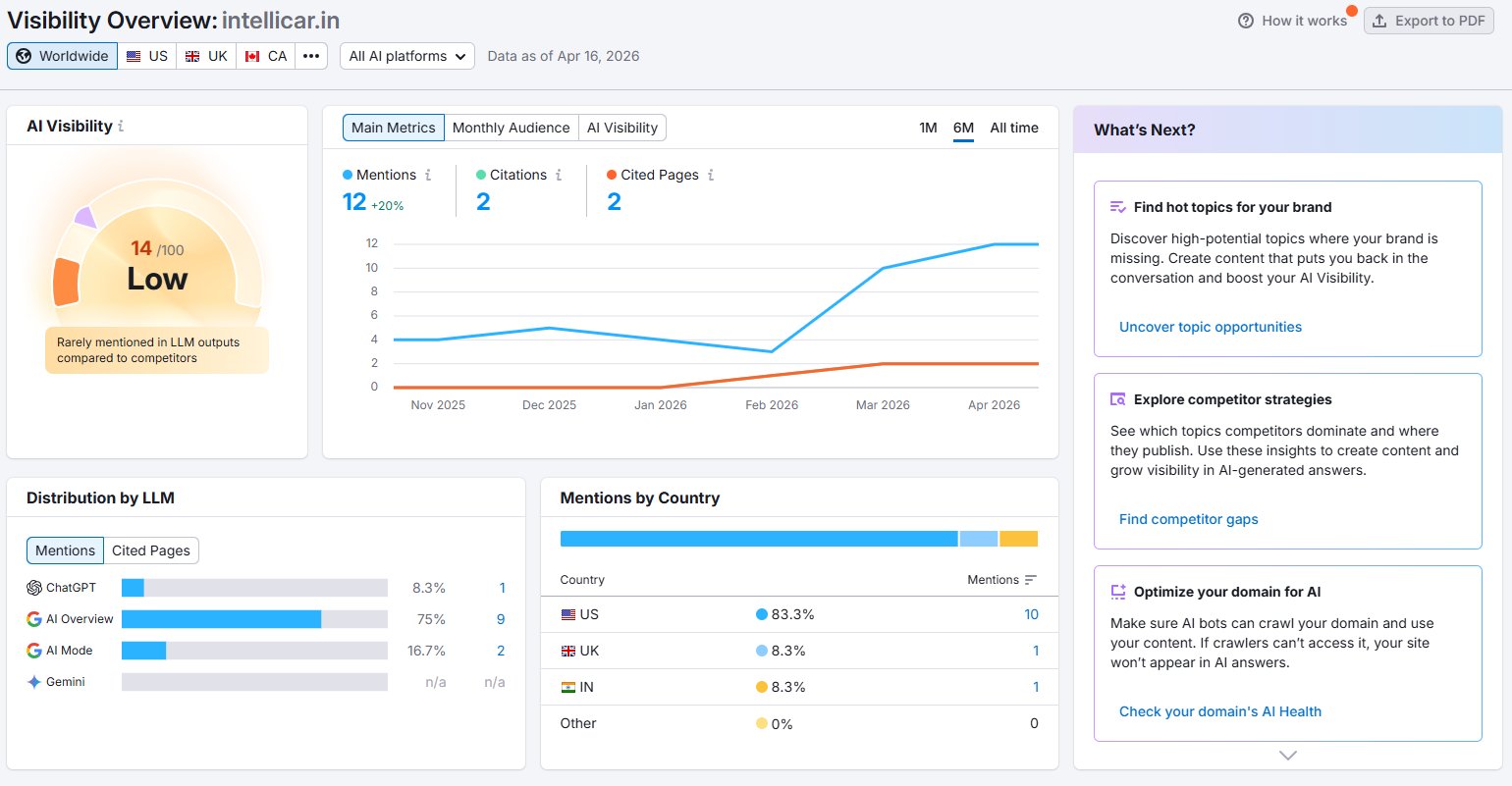The image size is (1512, 786).
Task: Click the AI Mode Google icon
Action: pyautogui.click(x=34, y=651)
